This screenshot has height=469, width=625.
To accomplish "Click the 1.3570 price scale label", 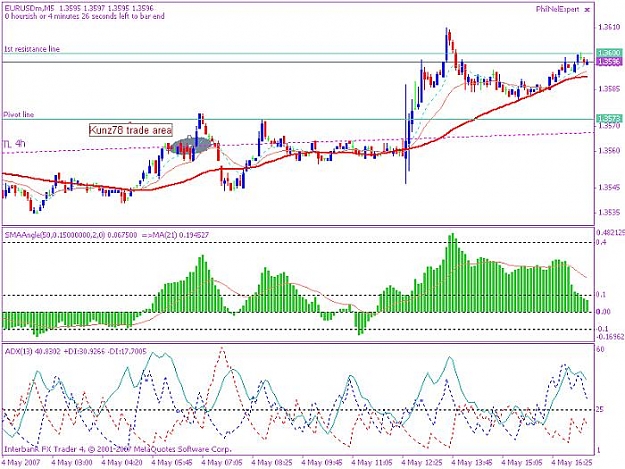I will (609, 126).
